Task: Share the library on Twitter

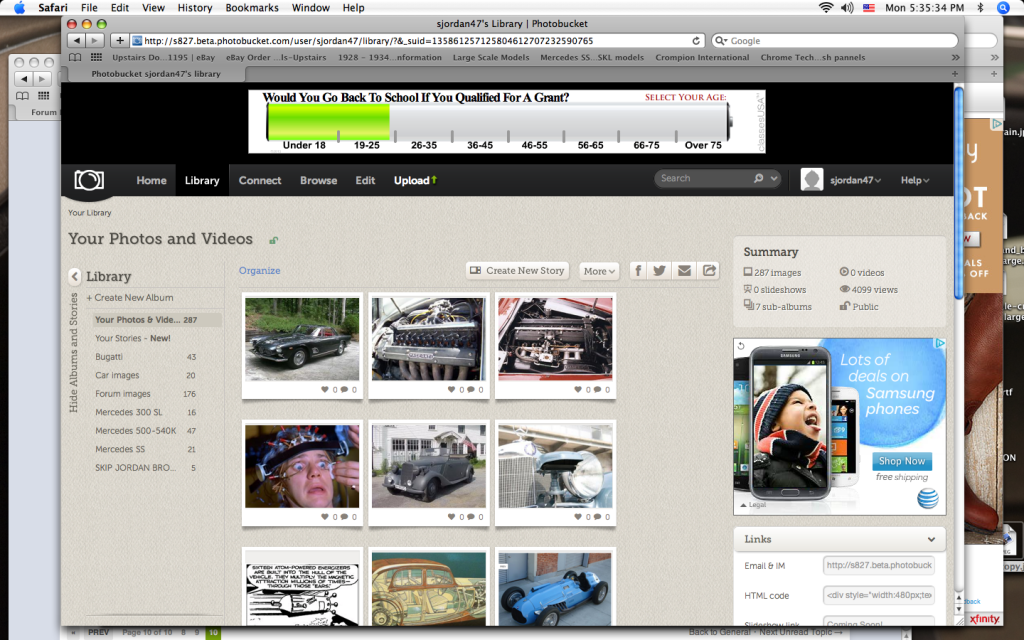Action: click(x=660, y=270)
